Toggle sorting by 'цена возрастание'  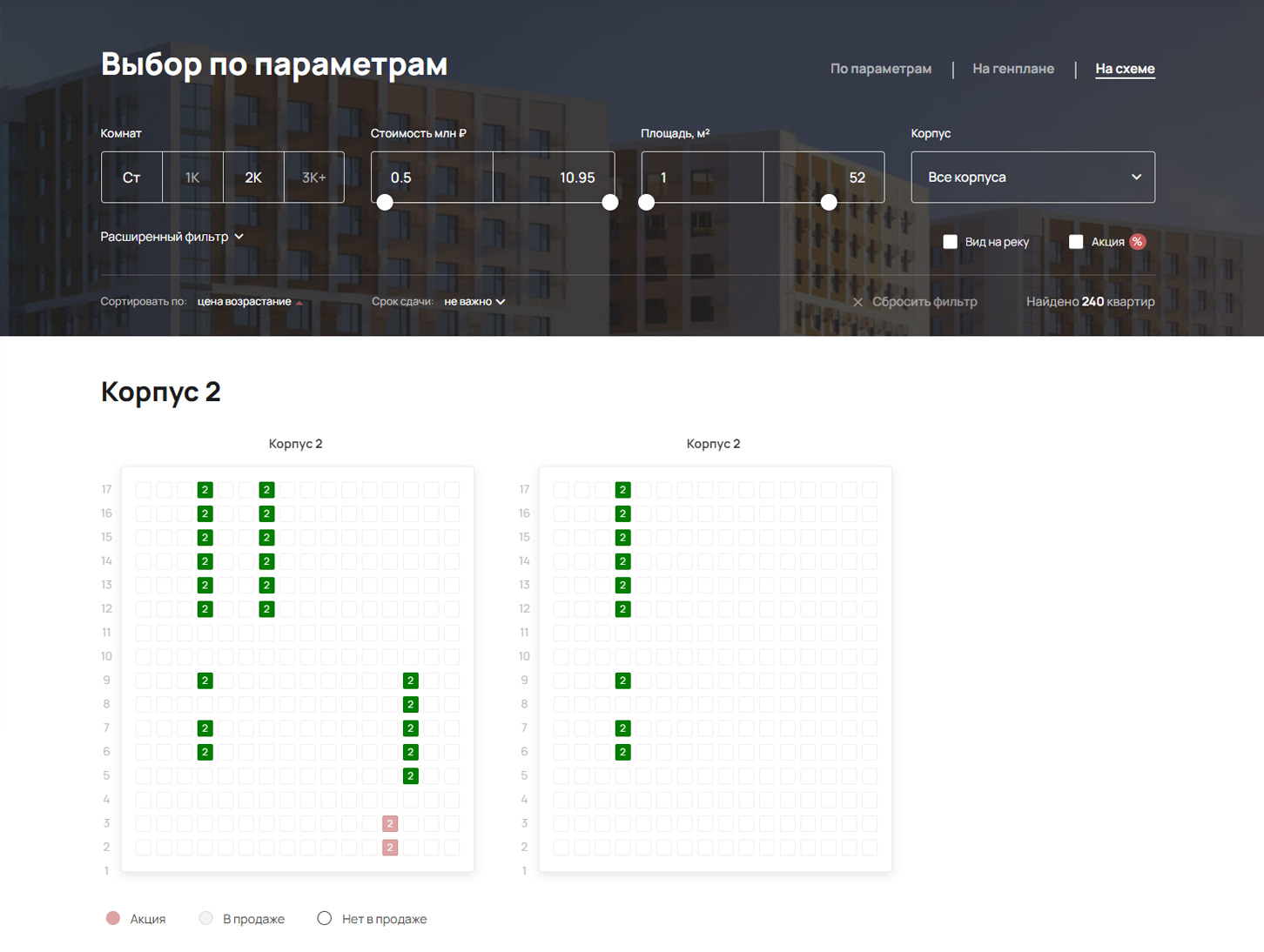pos(250,302)
